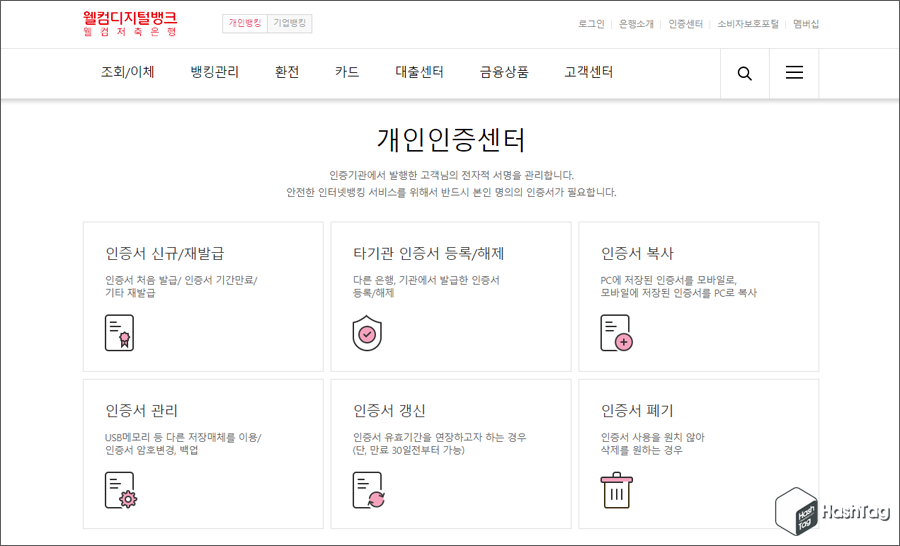Click the document plus icon for 인증서 복사
This screenshot has width=900, height=546.
[x=616, y=332]
